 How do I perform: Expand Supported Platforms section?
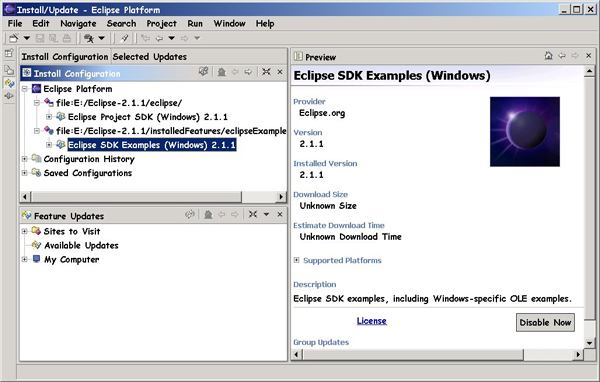pyautogui.click(x=297, y=260)
